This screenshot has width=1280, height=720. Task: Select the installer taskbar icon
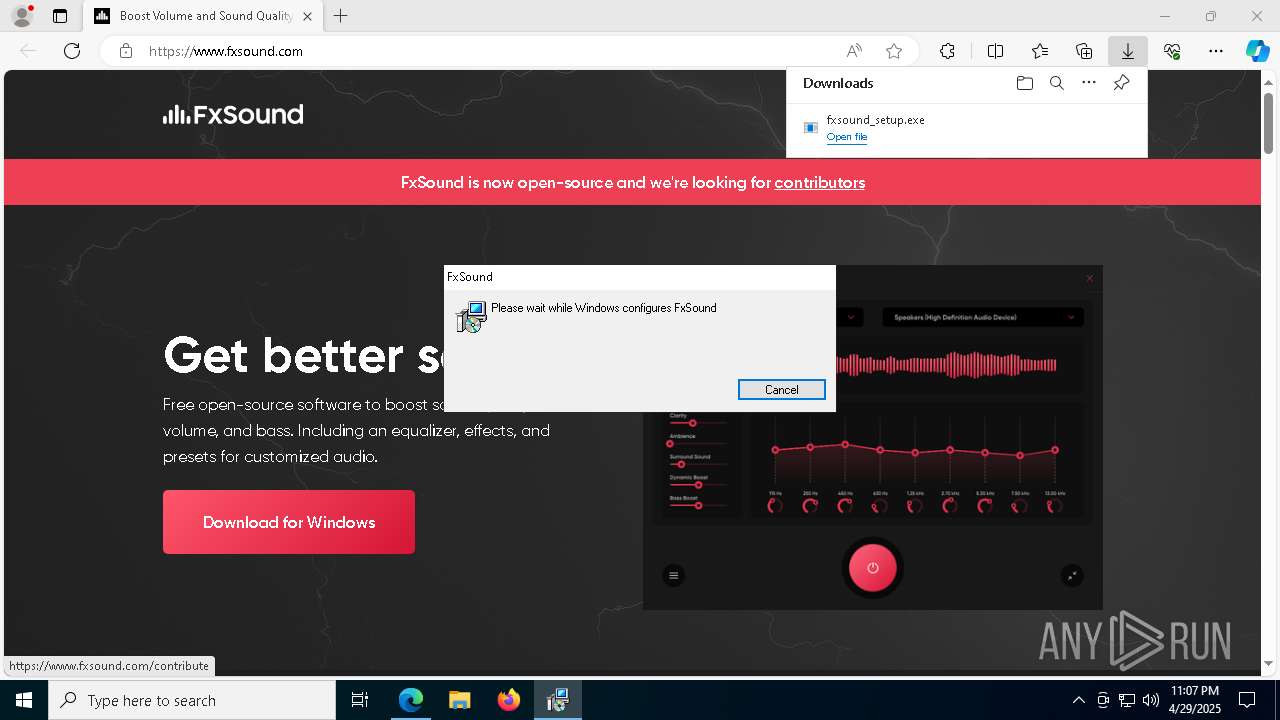[x=557, y=700]
